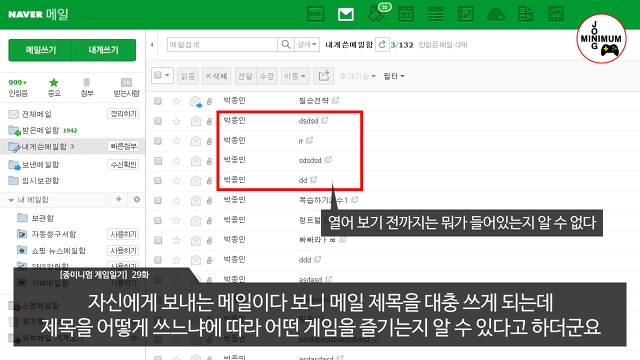Refresh the 내게쓴메일함 mailbox list
Viewport: 640px width, 360px height.
coord(382,44)
